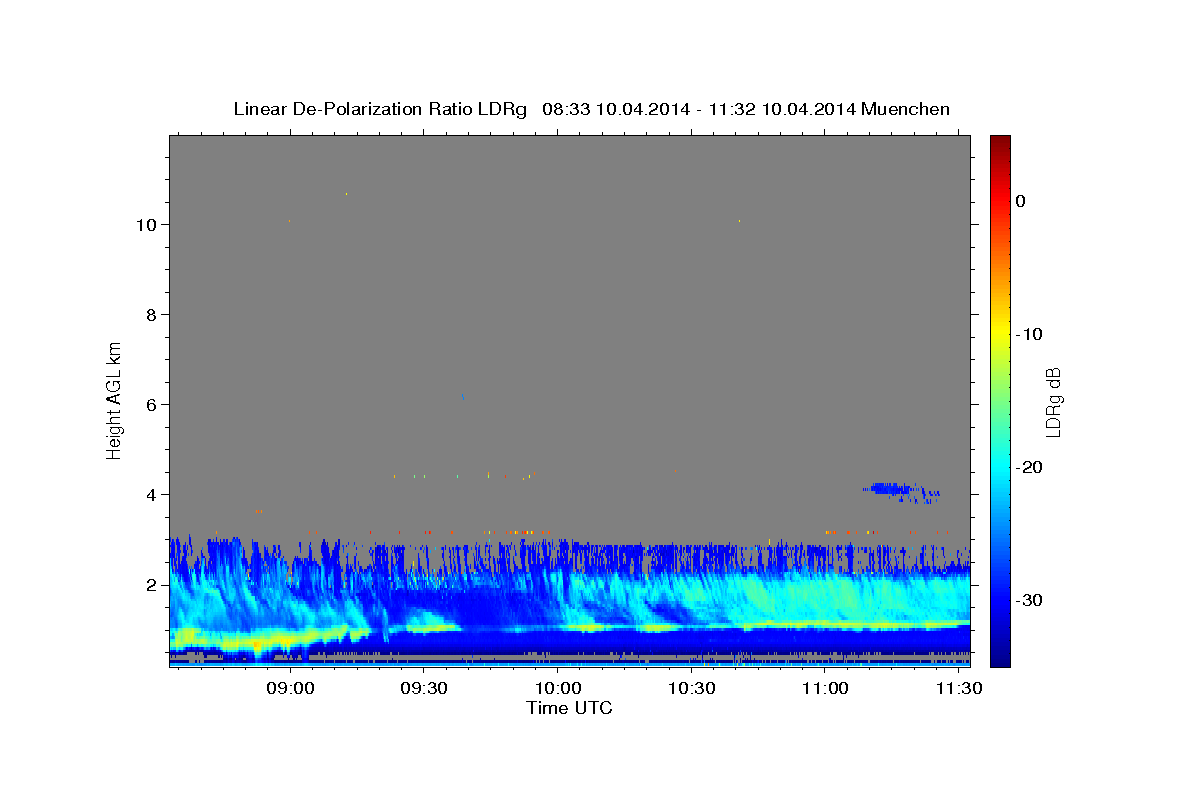Image resolution: width=1200 pixels, height=800 pixels.
Task: Select the 10:00 time tick label
Action: [x=557, y=688]
